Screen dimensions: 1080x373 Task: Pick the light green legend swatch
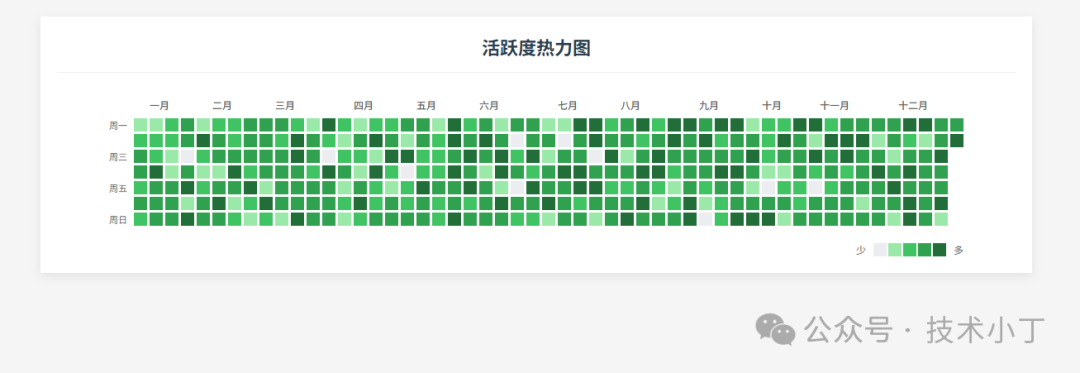895,250
